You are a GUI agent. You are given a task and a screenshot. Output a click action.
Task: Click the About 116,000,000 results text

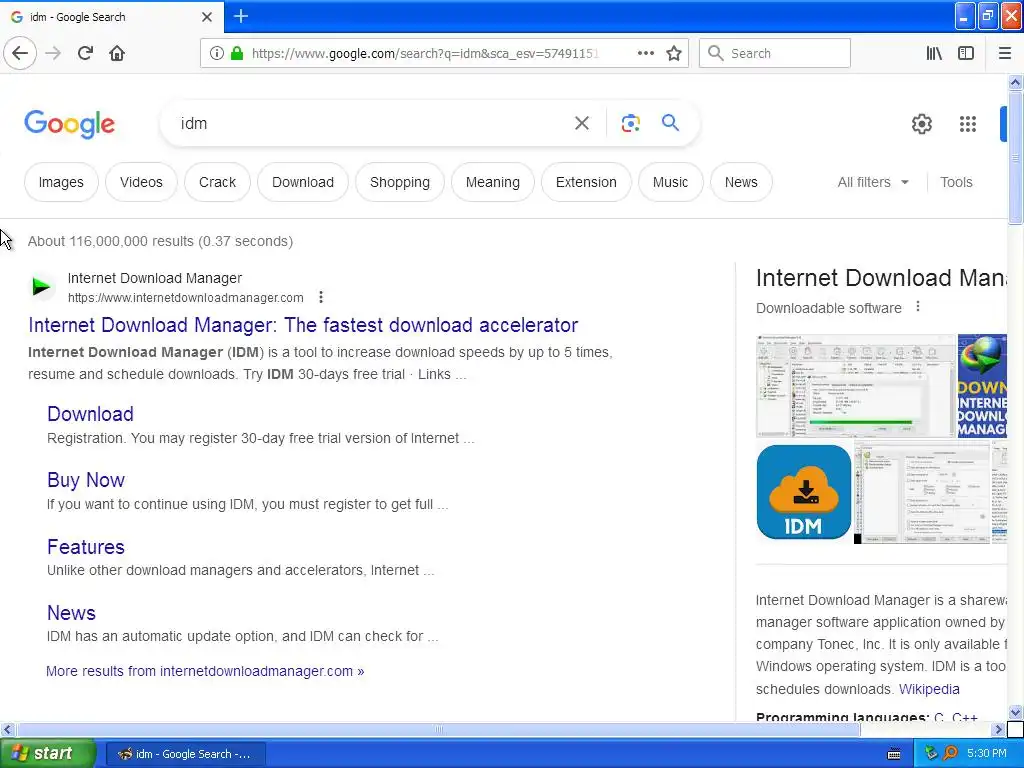pyautogui.click(x=160, y=241)
